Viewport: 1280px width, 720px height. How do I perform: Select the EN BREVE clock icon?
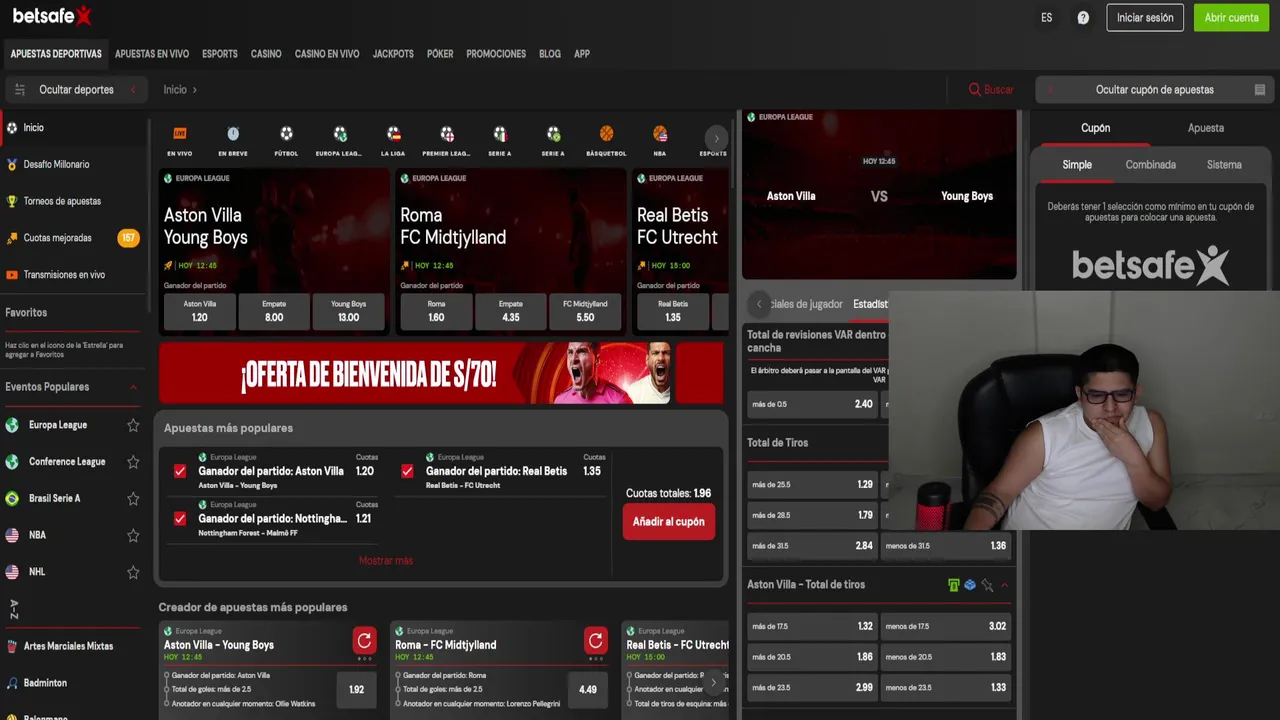233,134
